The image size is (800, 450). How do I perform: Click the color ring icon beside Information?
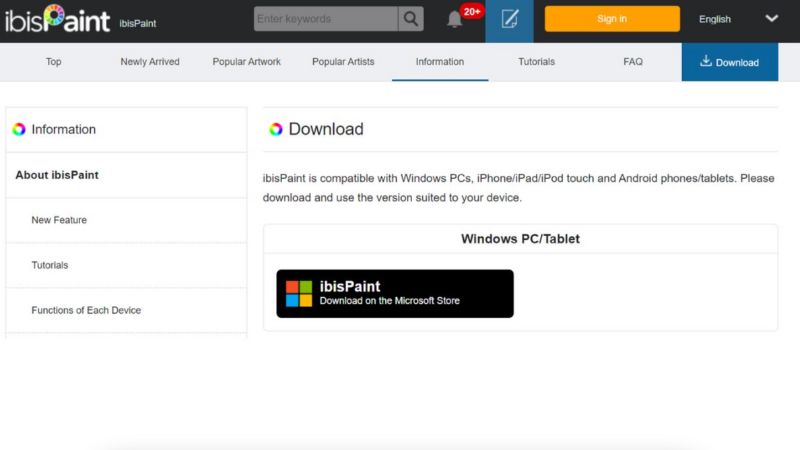coord(19,129)
